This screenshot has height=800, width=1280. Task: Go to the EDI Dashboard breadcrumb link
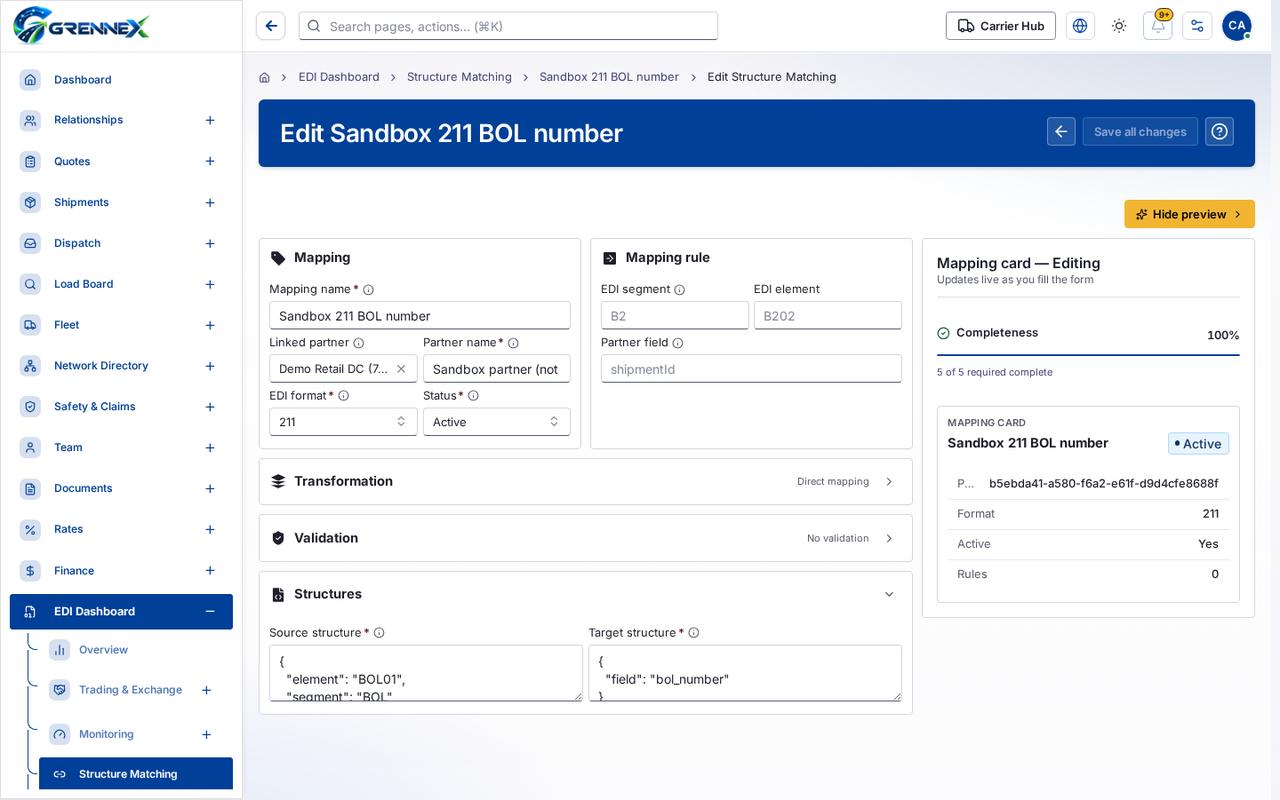339,77
